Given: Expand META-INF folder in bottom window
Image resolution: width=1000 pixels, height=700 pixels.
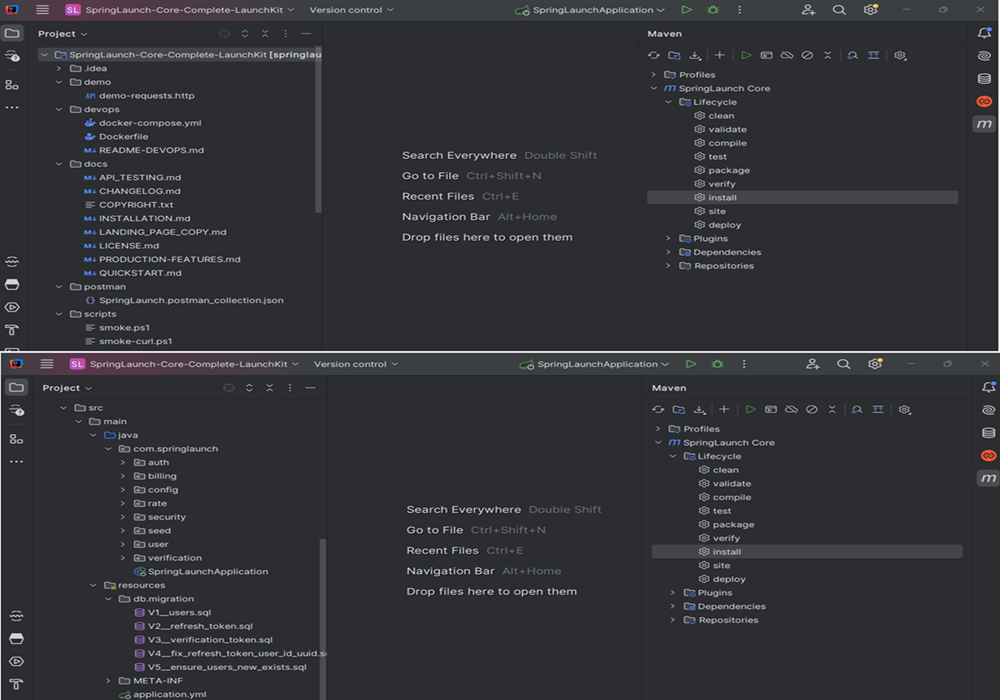Looking at the screenshot, I should [x=108, y=681].
